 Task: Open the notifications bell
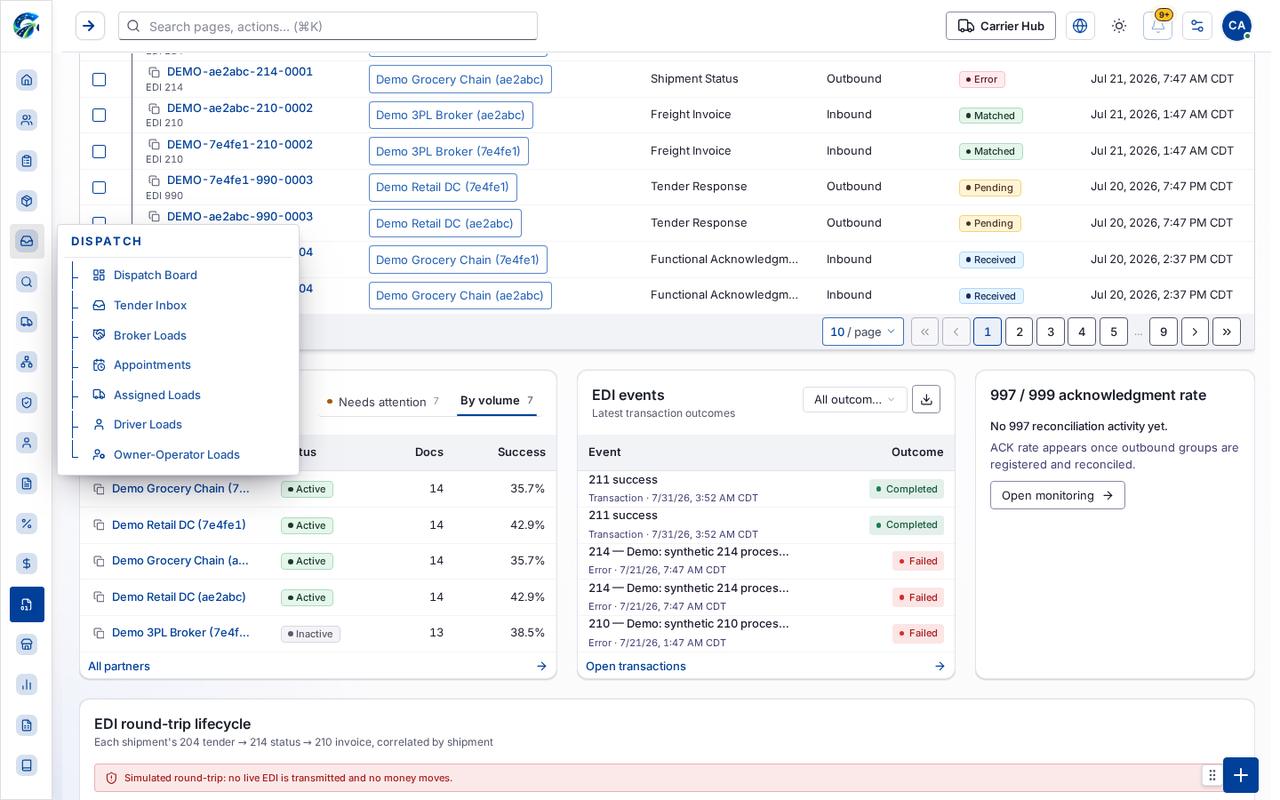1157,26
